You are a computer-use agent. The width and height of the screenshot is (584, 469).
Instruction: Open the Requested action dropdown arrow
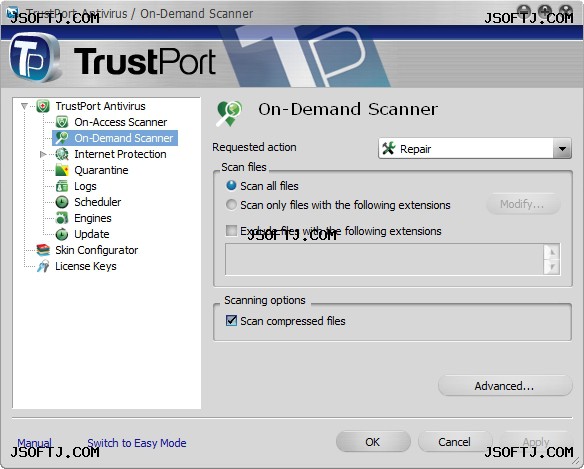click(x=562, y=149)
